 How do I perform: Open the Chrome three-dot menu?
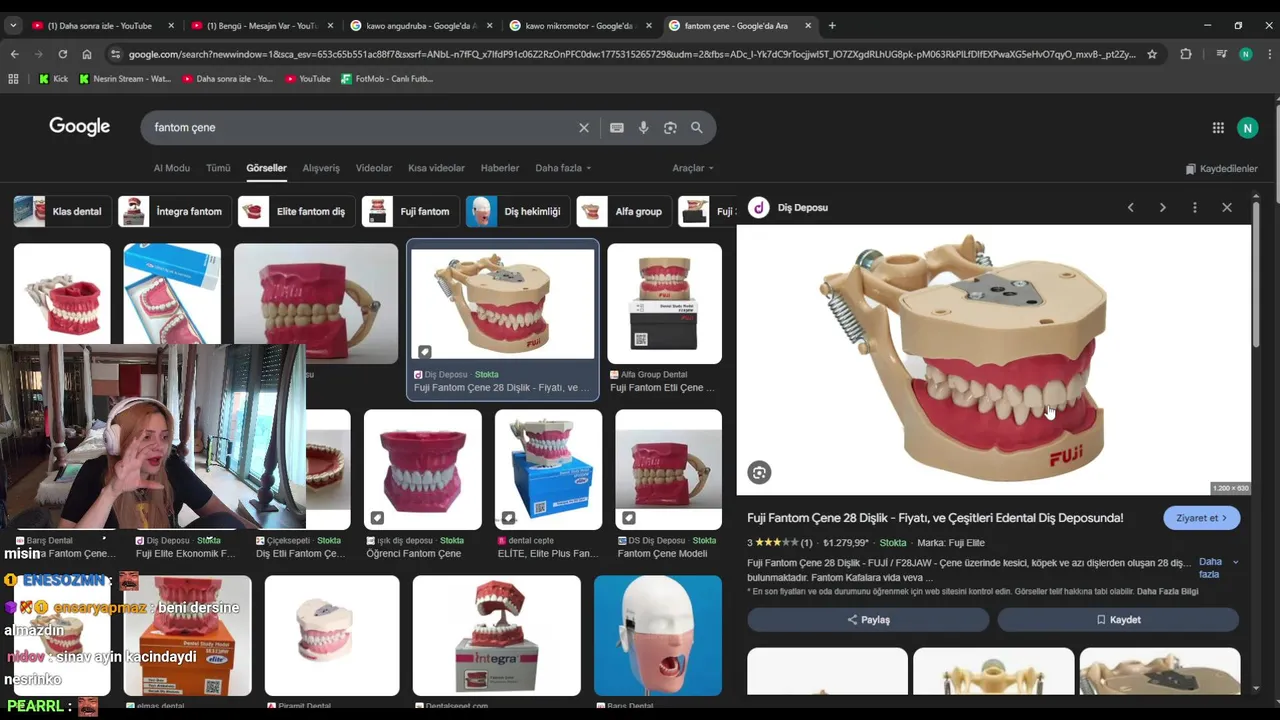(1269, 54)
